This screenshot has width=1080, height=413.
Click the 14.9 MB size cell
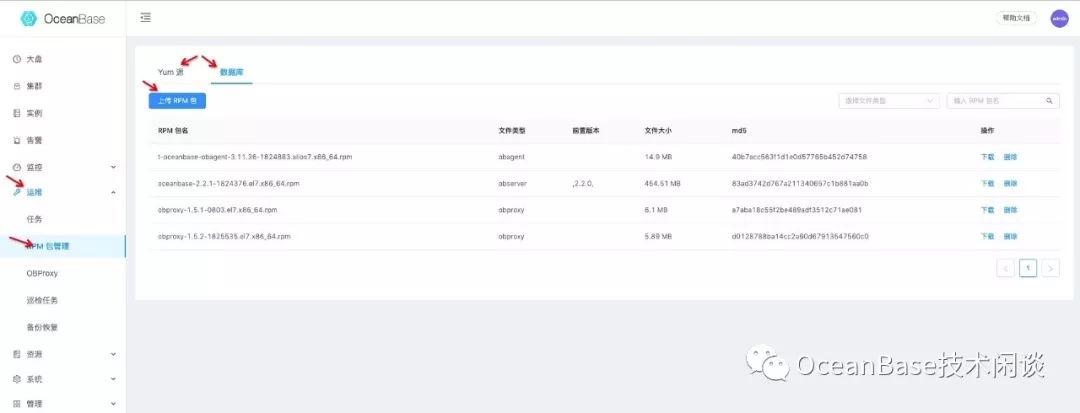[657, 157]
